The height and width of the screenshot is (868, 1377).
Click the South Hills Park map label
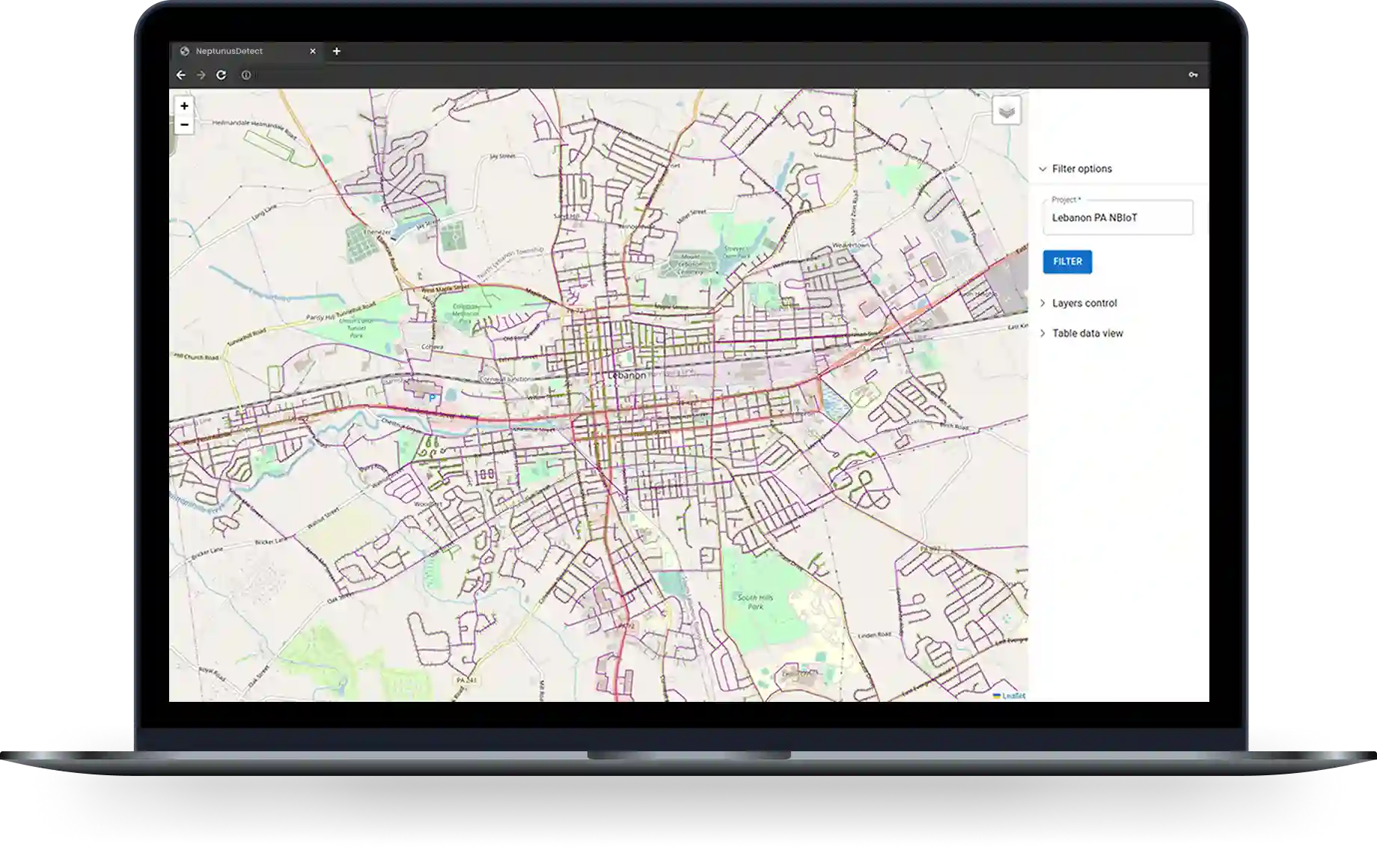pos(755,602)
